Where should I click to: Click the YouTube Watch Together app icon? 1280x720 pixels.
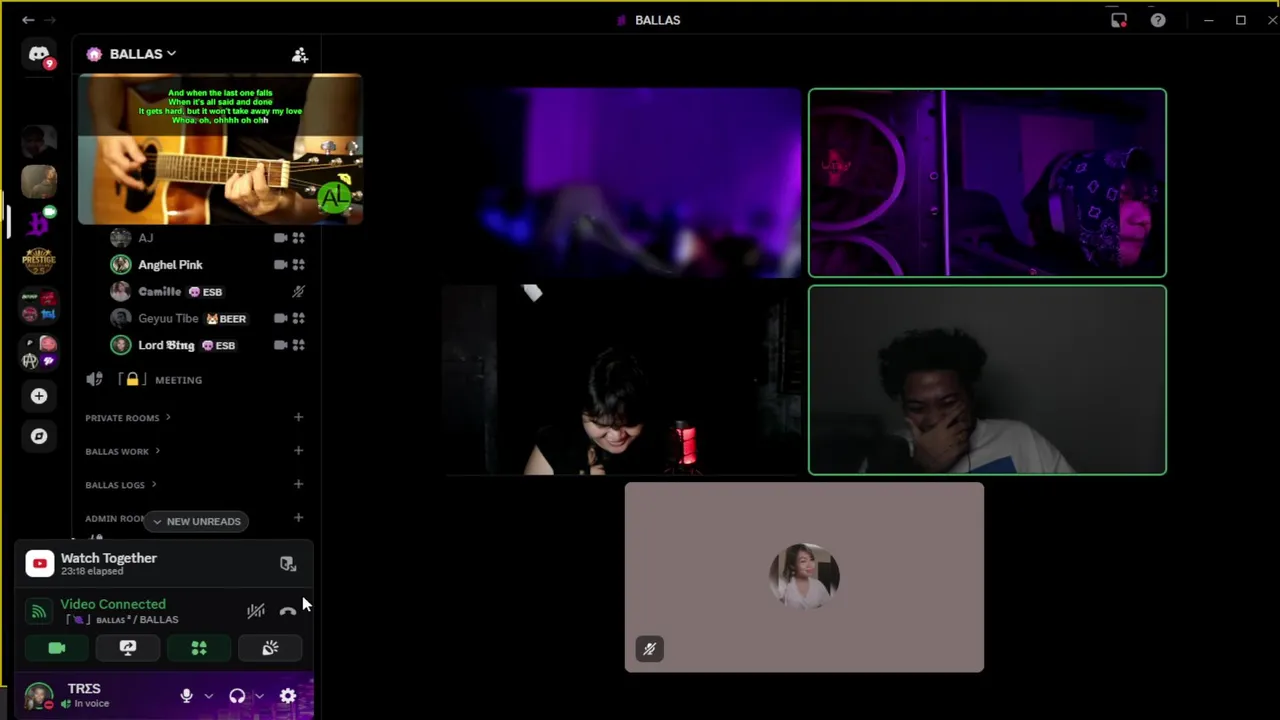39,564
